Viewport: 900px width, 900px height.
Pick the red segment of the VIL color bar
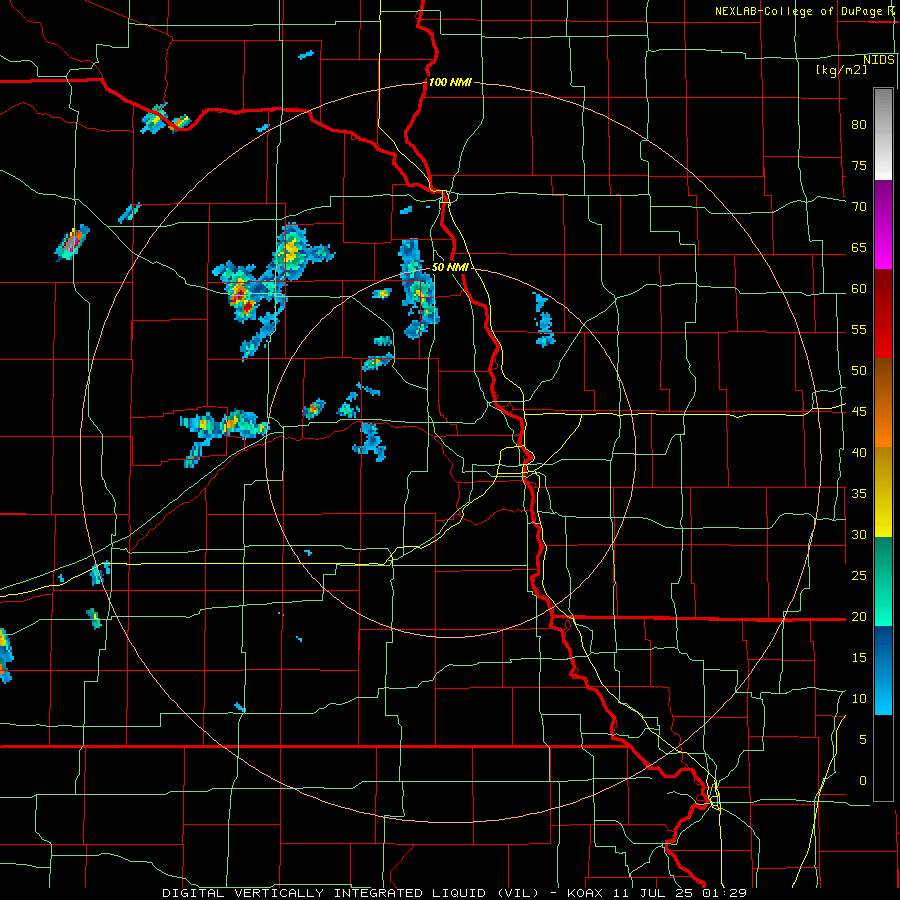point(883,314)
